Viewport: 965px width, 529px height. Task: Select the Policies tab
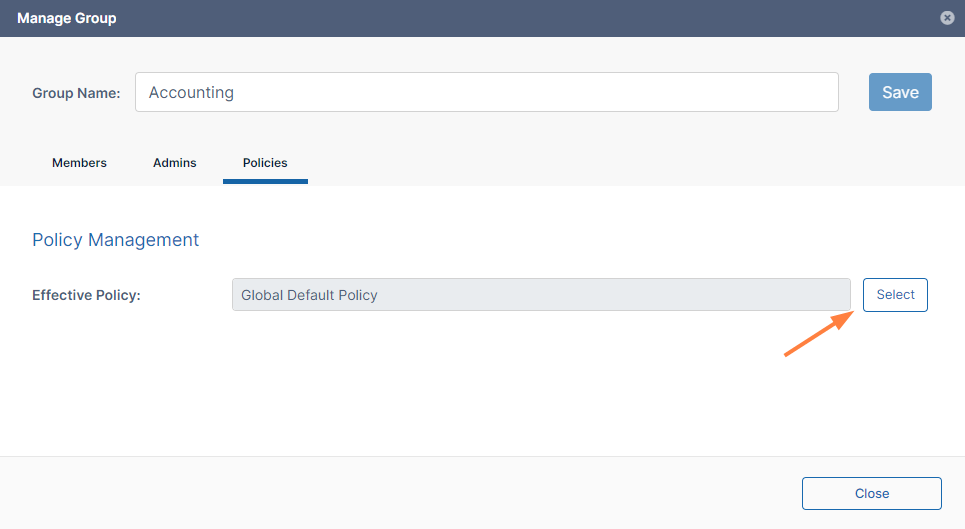(265, 162)
